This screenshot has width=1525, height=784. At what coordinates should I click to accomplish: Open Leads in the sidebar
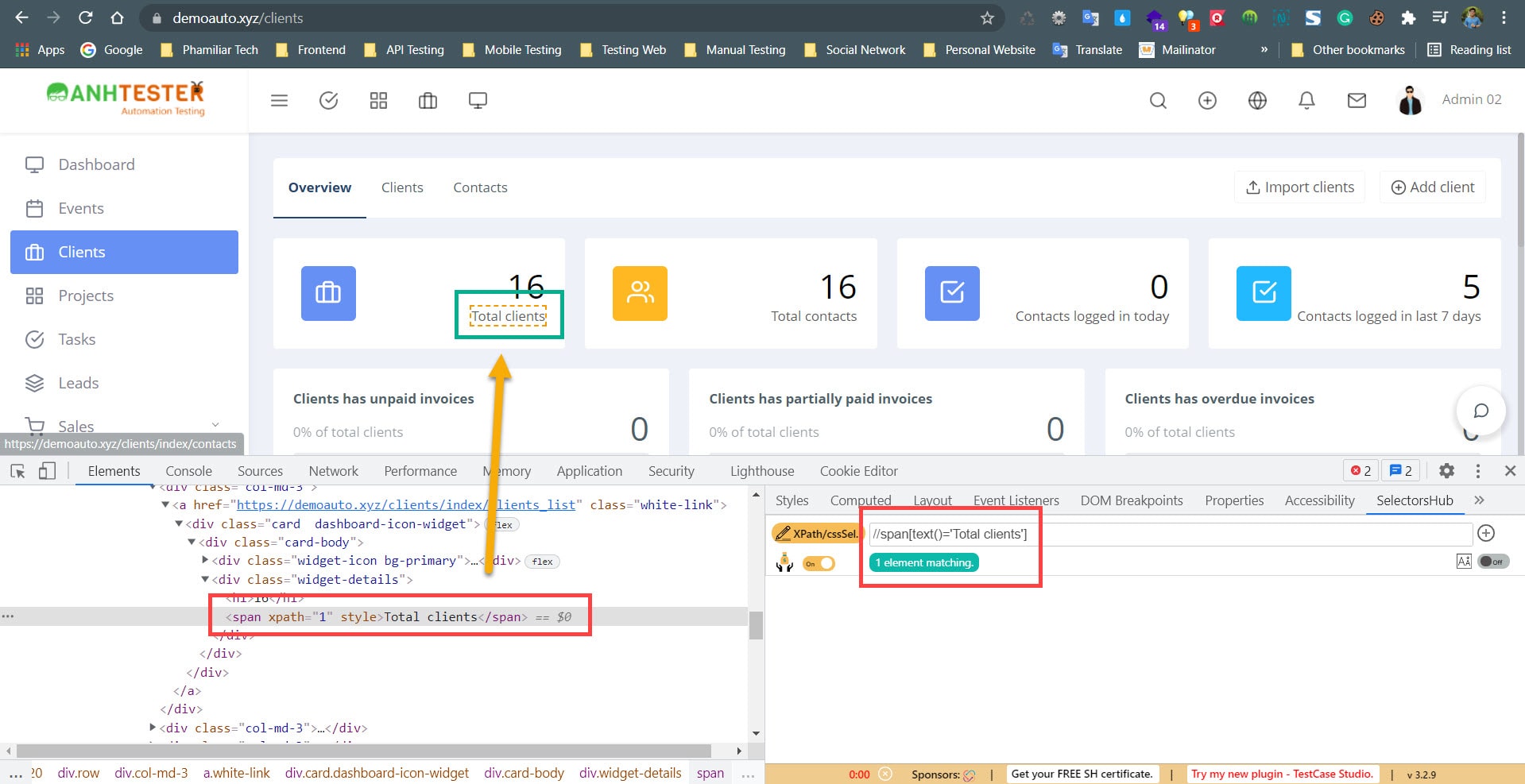[x=124, y=383]
